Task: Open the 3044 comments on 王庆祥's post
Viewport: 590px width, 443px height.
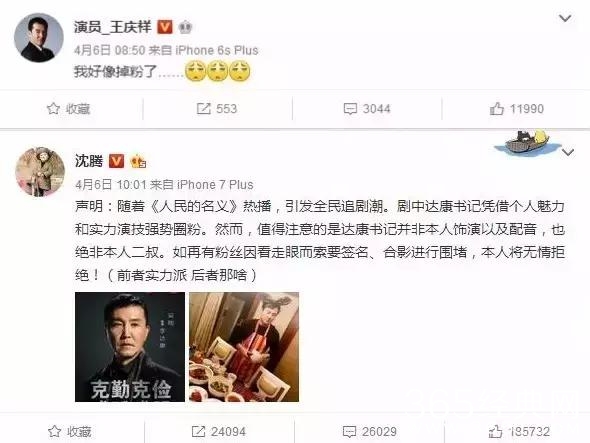Action: tap(367, 109)
